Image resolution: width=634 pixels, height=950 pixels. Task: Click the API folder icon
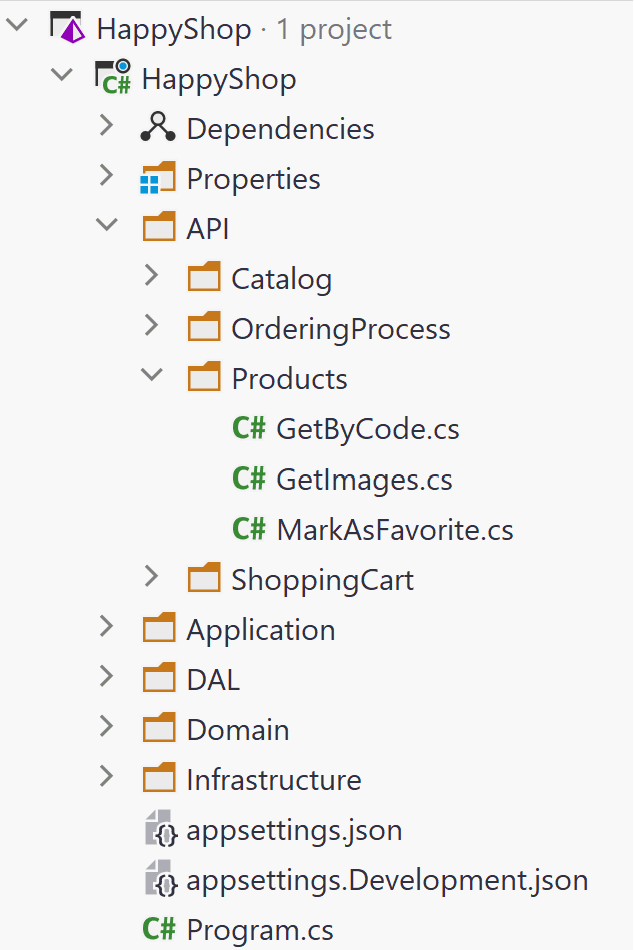click(x=159, y=227)
